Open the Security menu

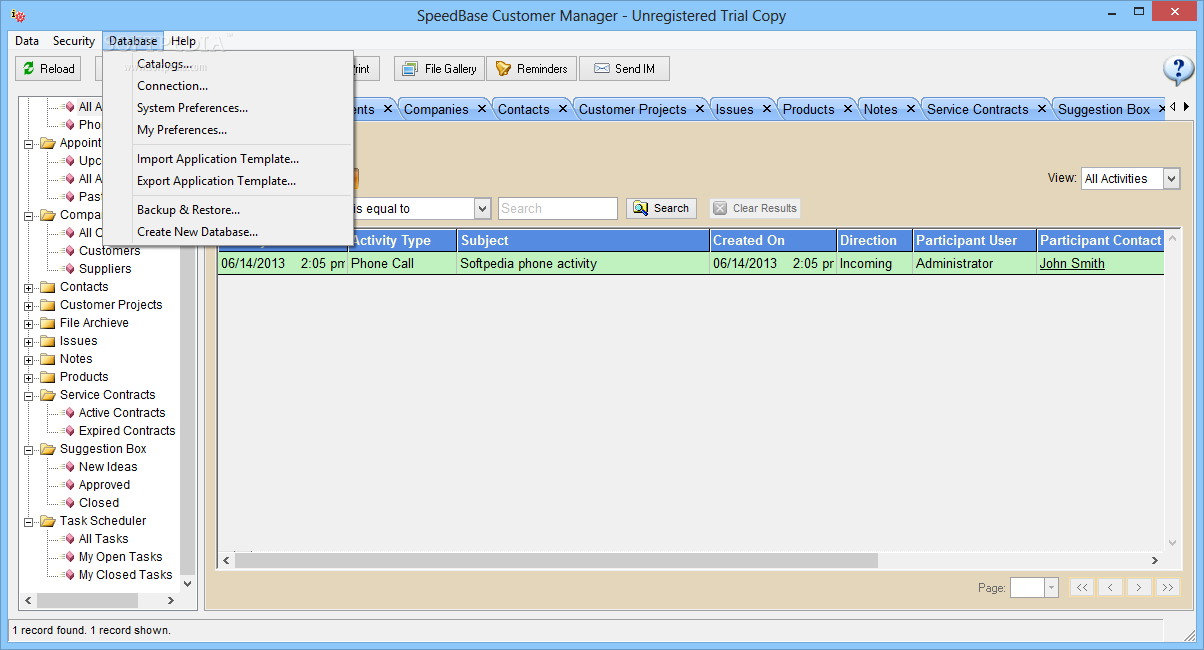(74, 41)
